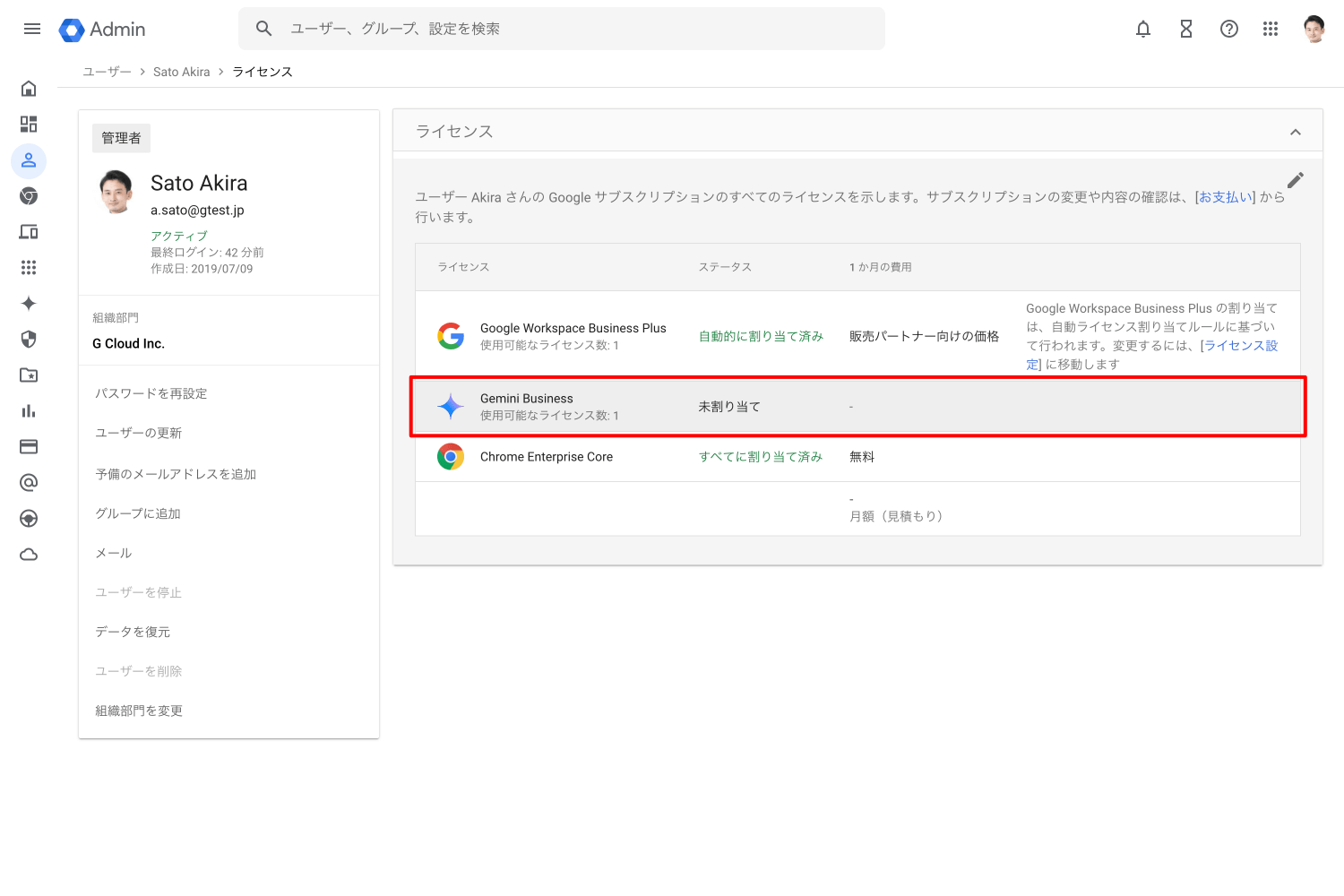
Task: Click the Sato Akira profile photo
Action: click(x=116, y=191)
